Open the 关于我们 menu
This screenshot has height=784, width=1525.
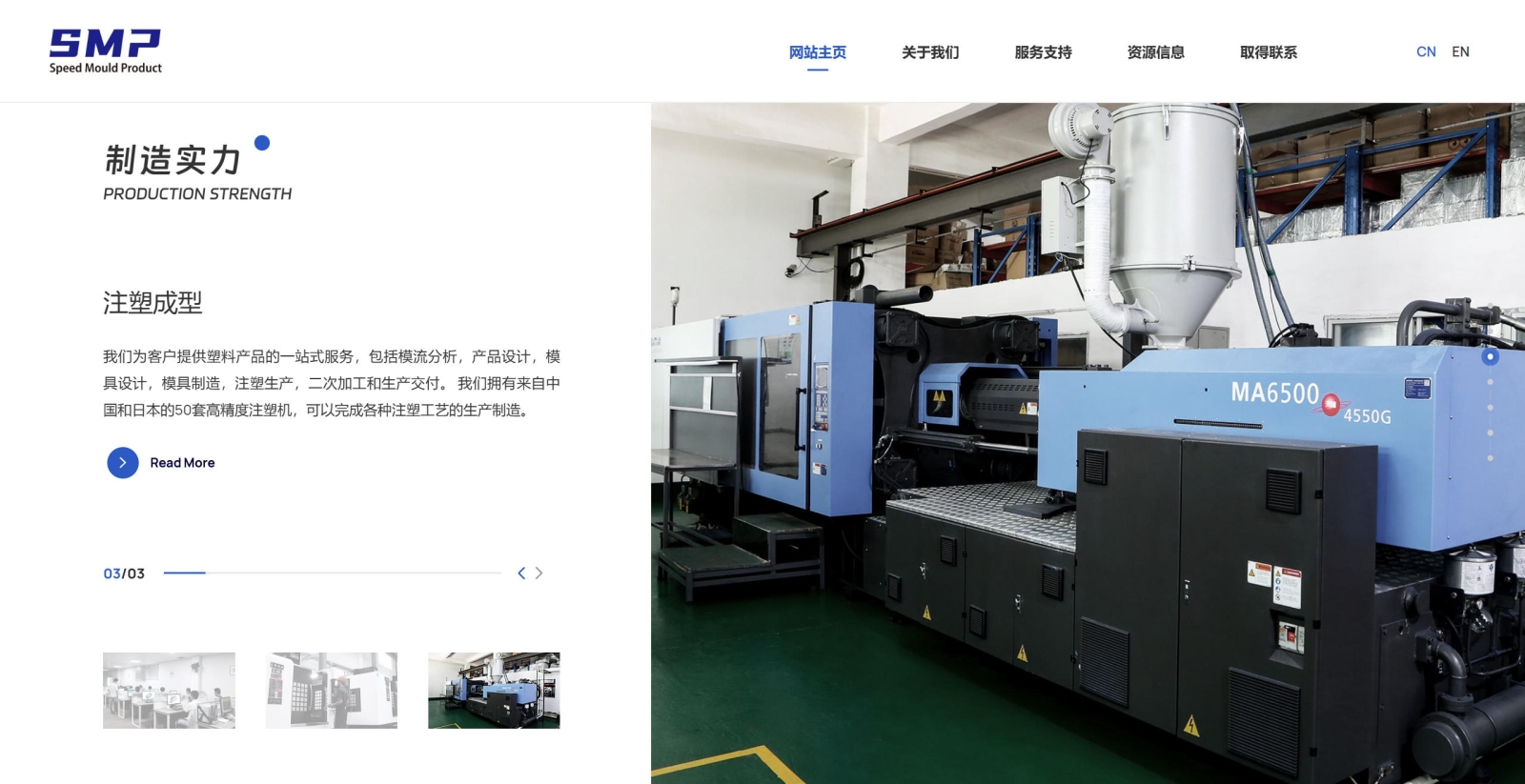tap(930, 52)
